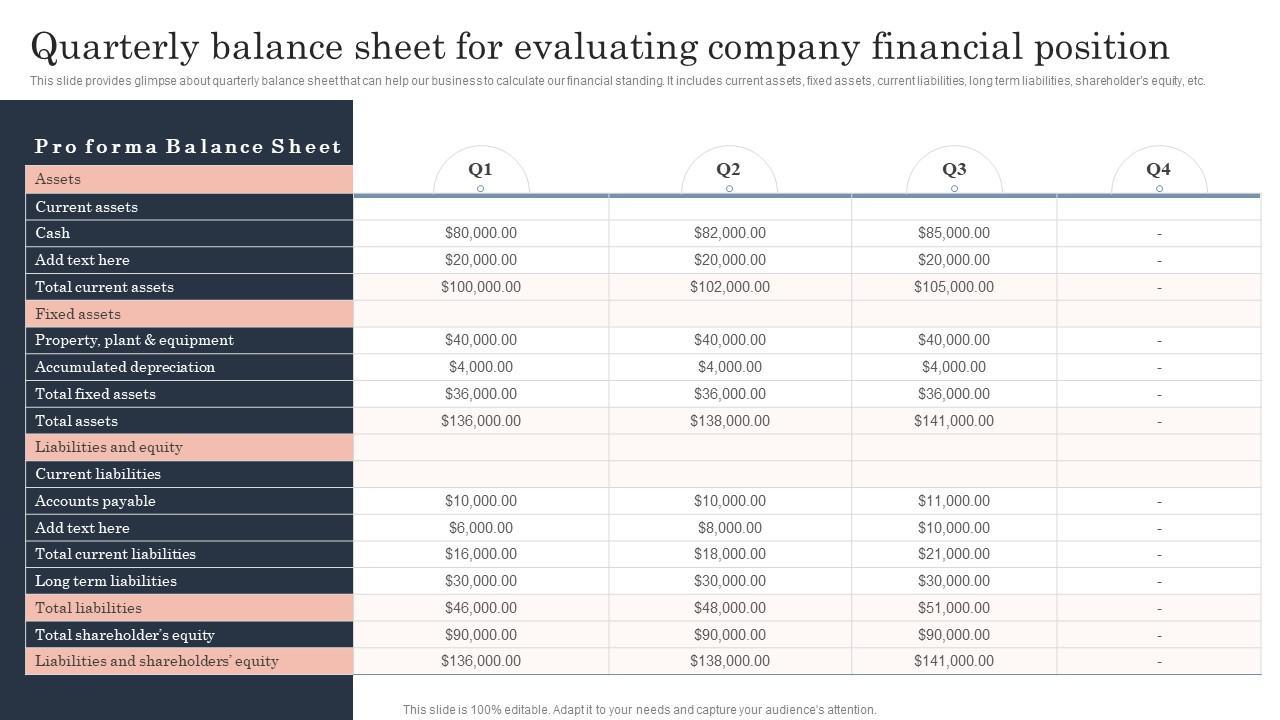Click the Q3 column header circle

[954, 170]
